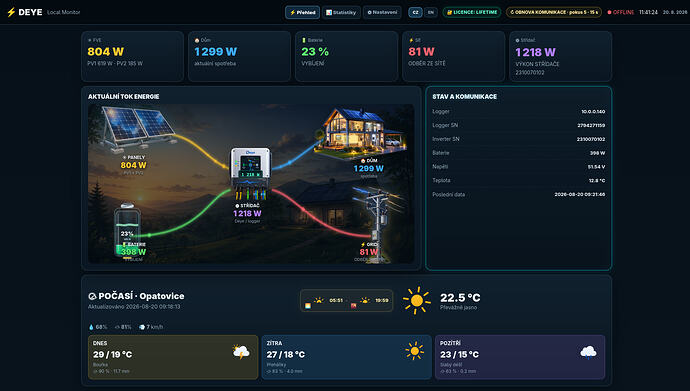Viewport: 690px width, 391px height.
Task: Open the Přehled tab
Action: [x=302, y=12]
